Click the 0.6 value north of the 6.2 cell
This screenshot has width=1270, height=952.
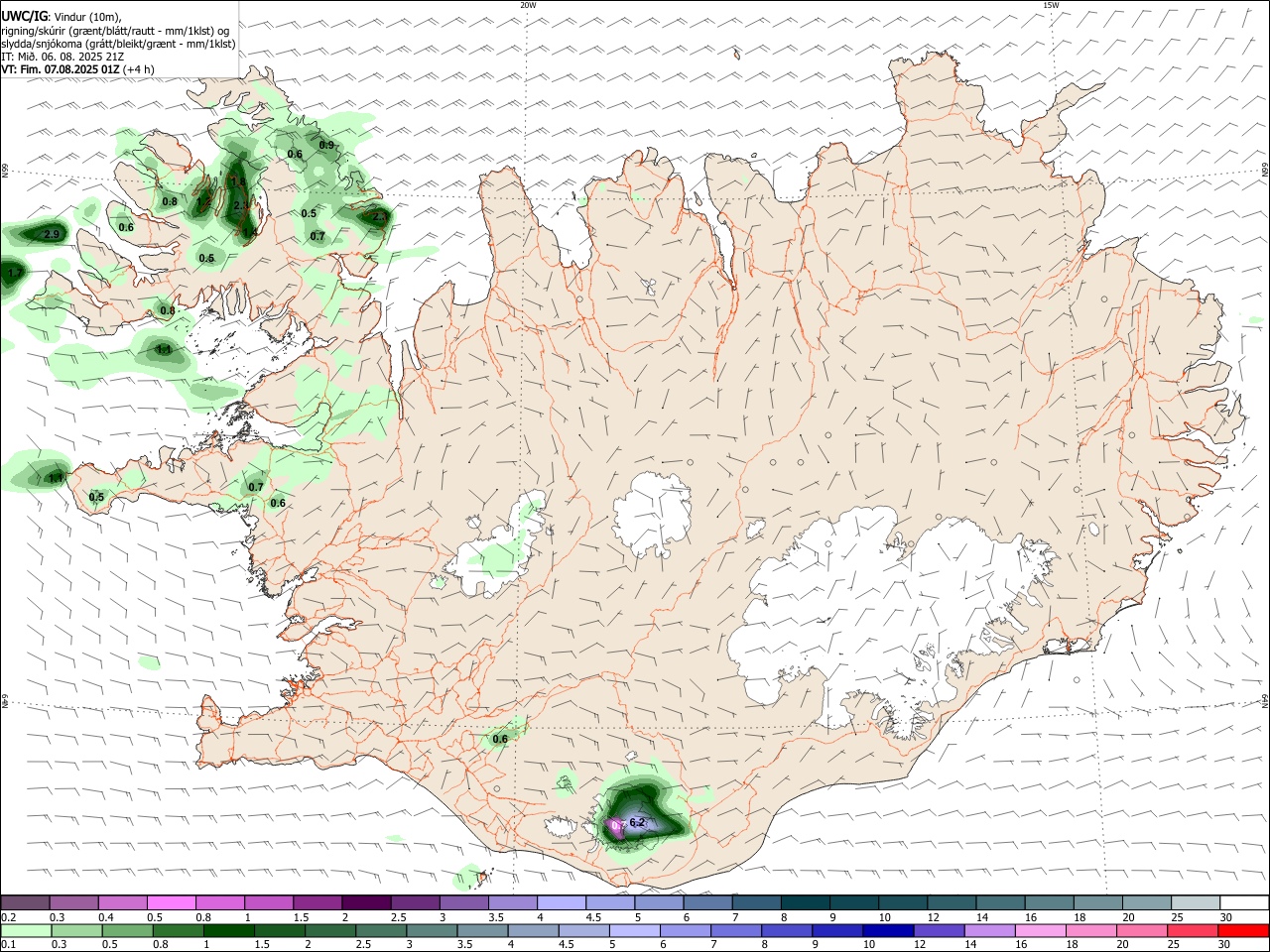tap(500, 739)
